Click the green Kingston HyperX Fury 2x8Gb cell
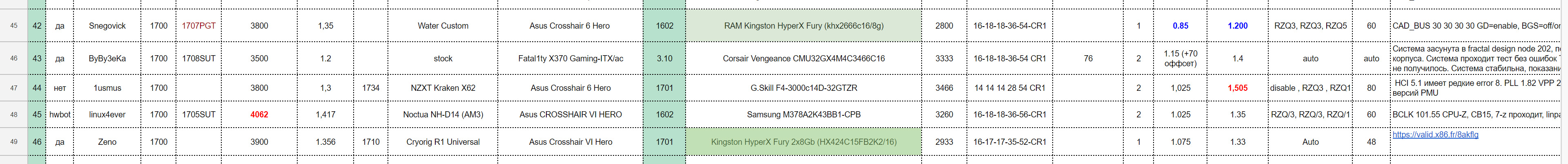The image size is (1568, 164). click(804, 142)
